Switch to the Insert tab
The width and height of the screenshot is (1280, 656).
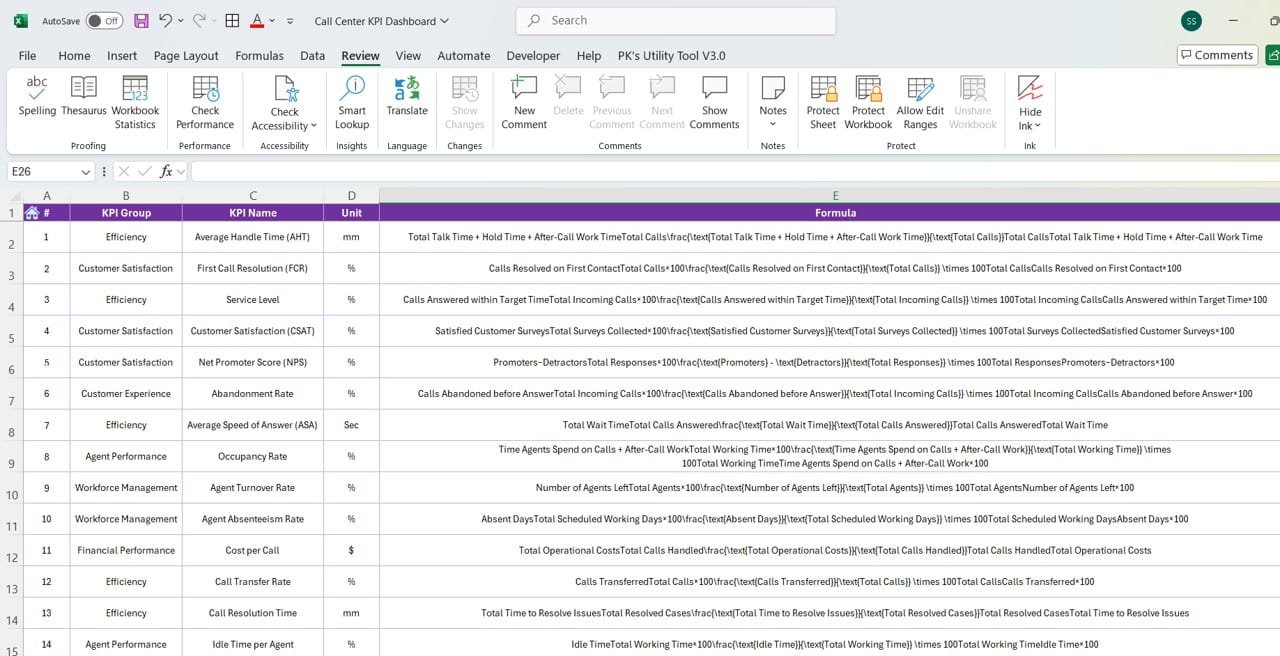122,56
